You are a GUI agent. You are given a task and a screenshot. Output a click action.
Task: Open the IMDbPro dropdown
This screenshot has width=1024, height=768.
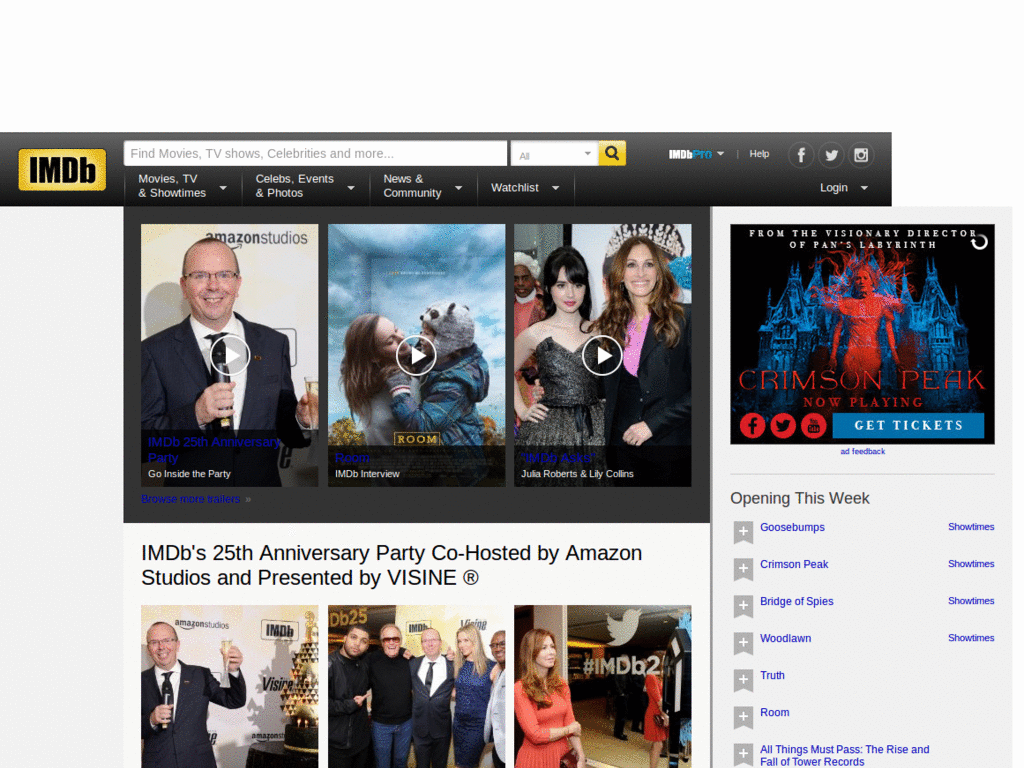[x=696, y=154]
